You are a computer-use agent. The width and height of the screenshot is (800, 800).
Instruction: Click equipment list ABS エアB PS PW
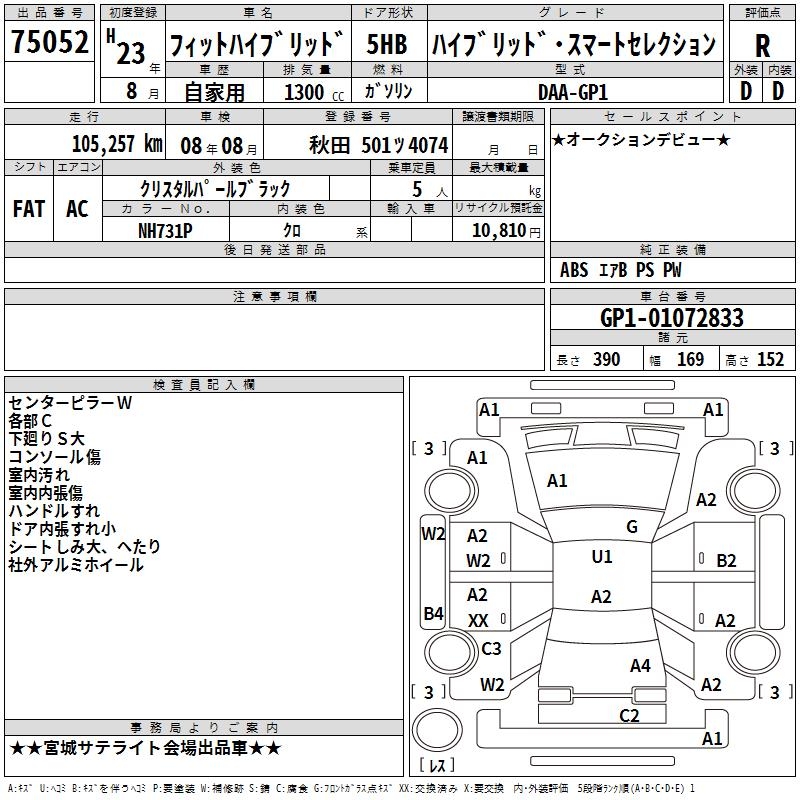pyautogui.click(x=620, y=270)
